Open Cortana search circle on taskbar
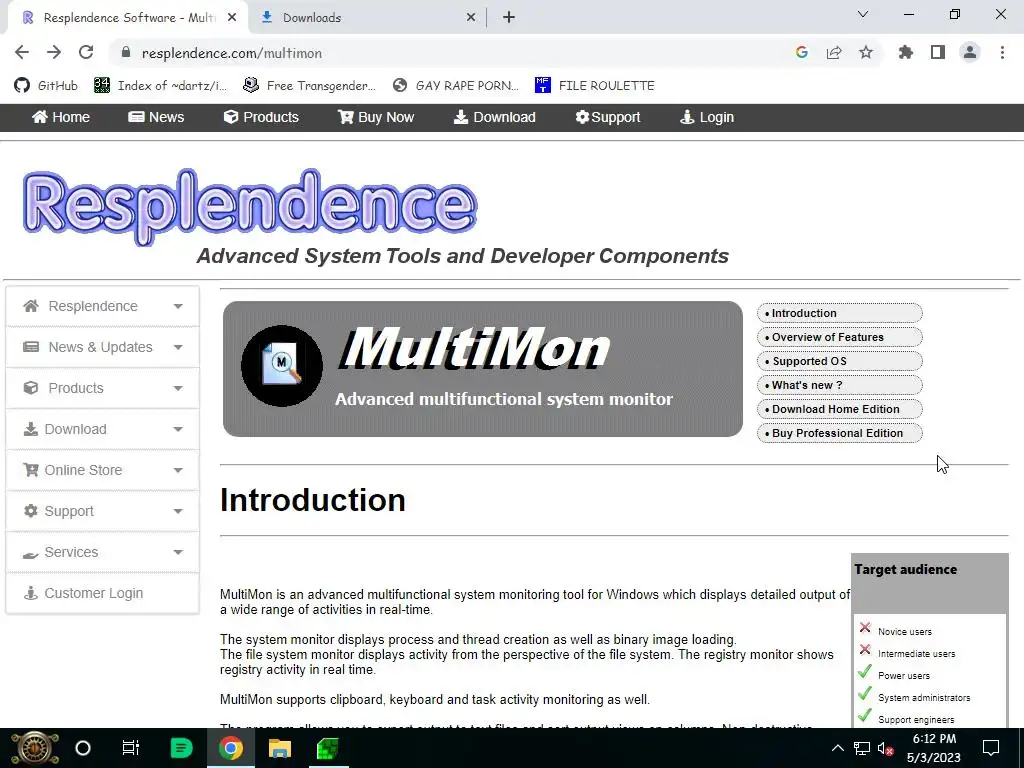The image size is (1024, 768). point(83,748)
